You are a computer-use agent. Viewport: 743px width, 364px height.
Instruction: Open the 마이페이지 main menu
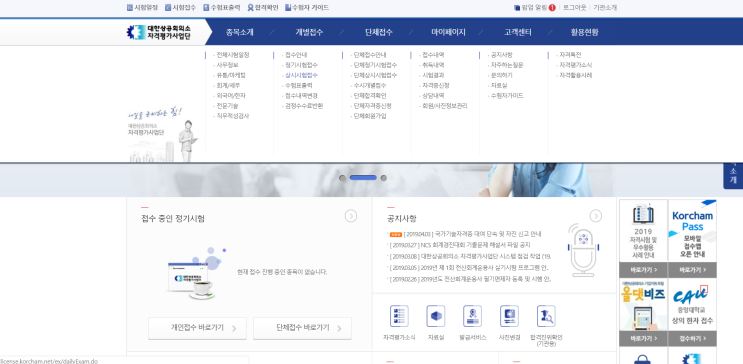(x=448, y=32)
